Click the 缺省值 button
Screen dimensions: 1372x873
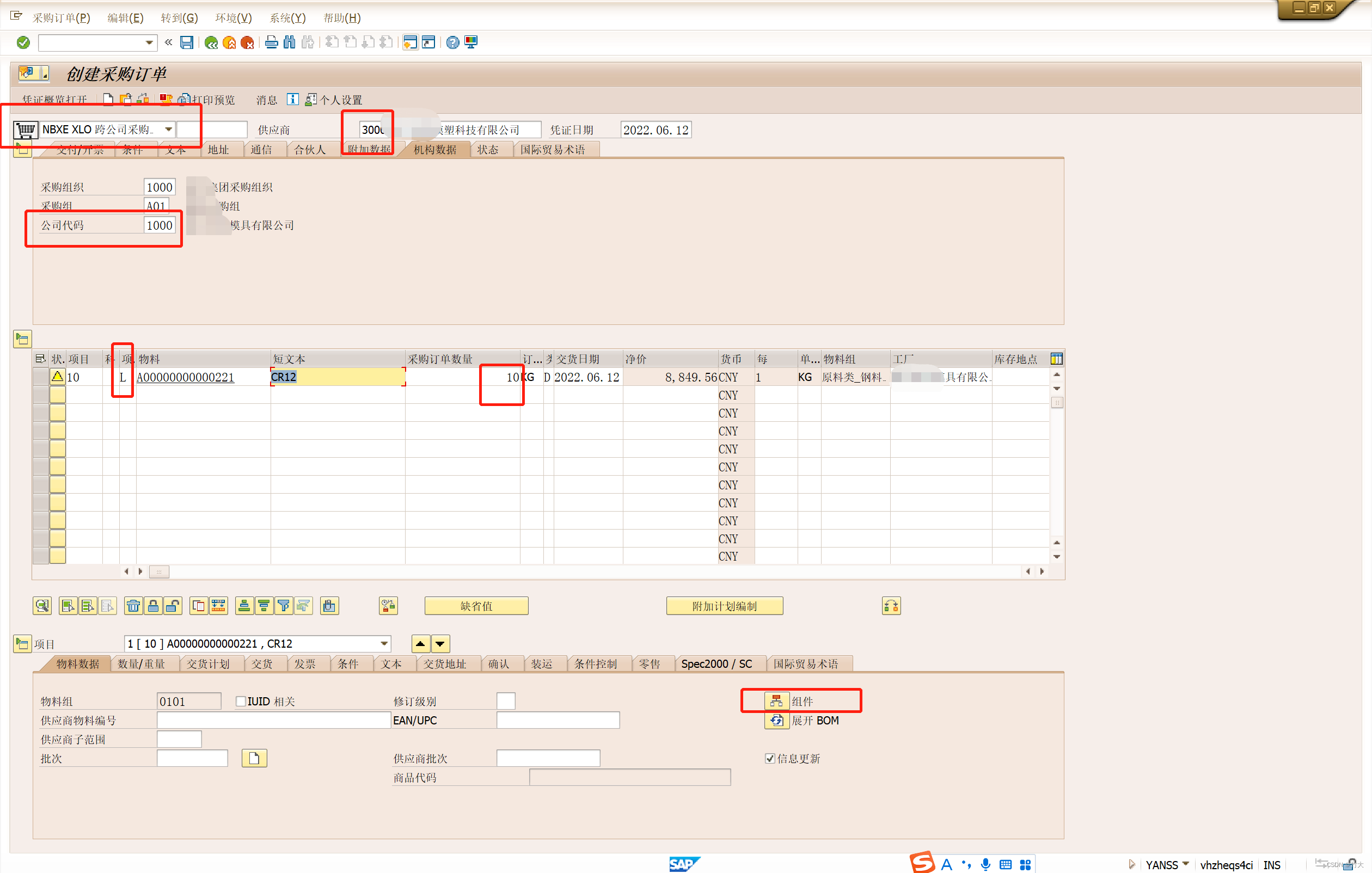click(476, 606)
